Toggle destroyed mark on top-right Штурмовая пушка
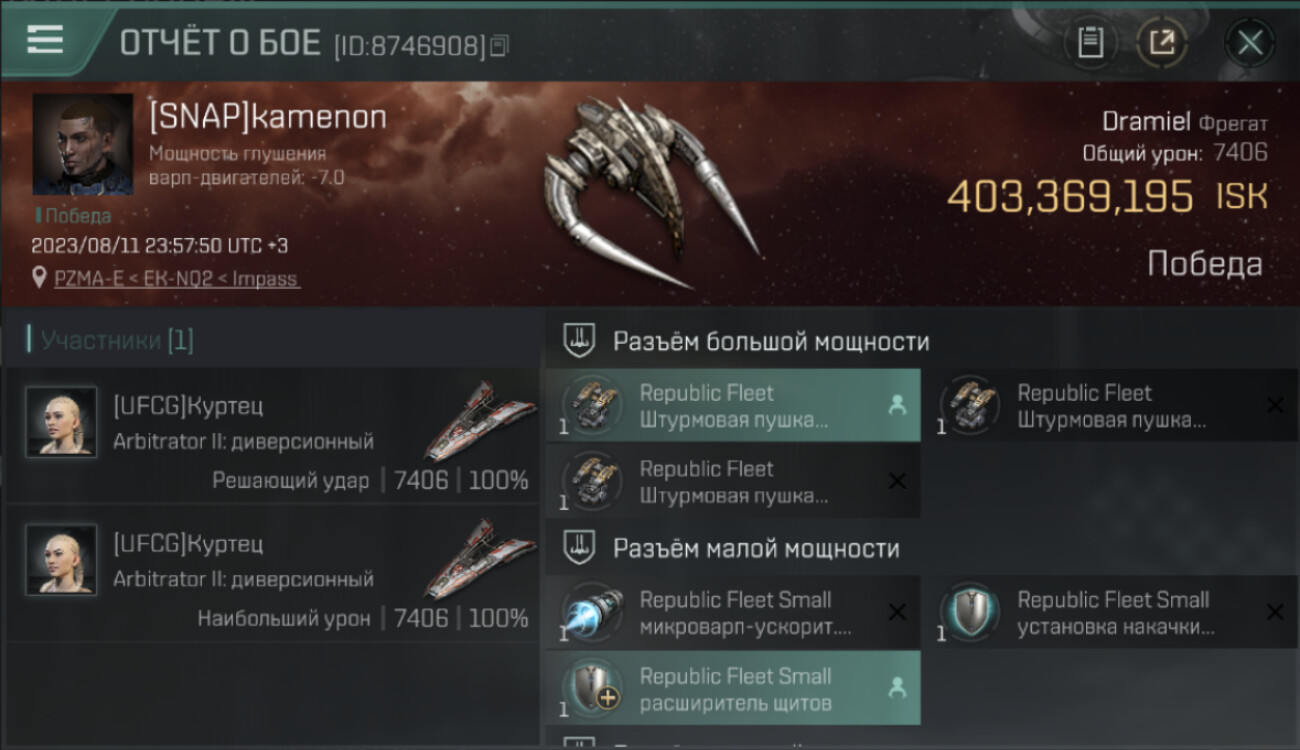1300x750 pixels. pyautogui.click(x=1275, y=405)
